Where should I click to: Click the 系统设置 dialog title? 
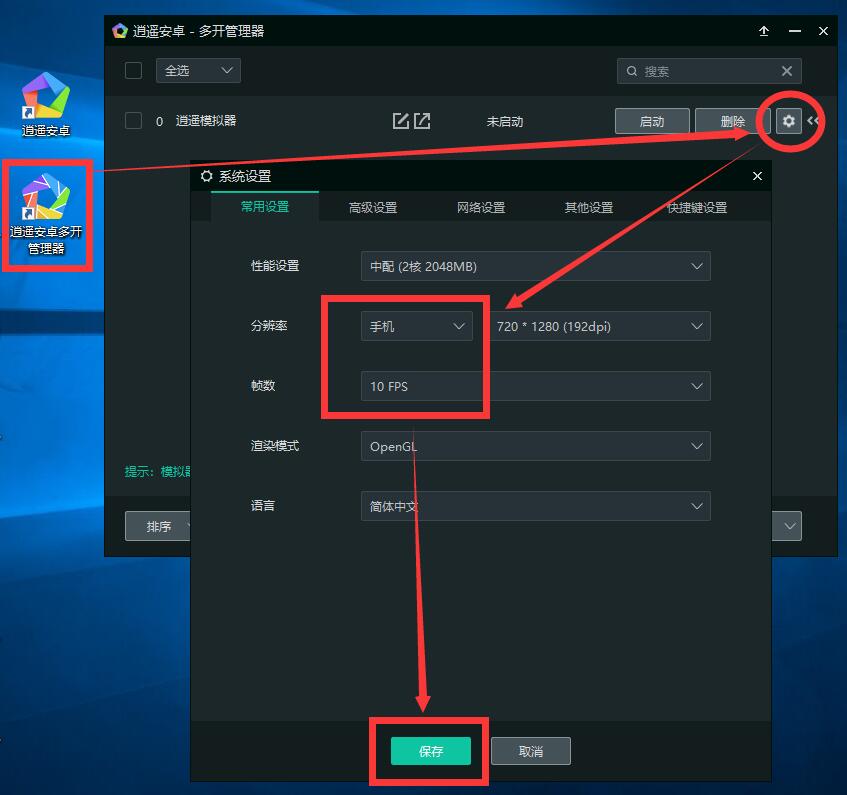[245, 176]
